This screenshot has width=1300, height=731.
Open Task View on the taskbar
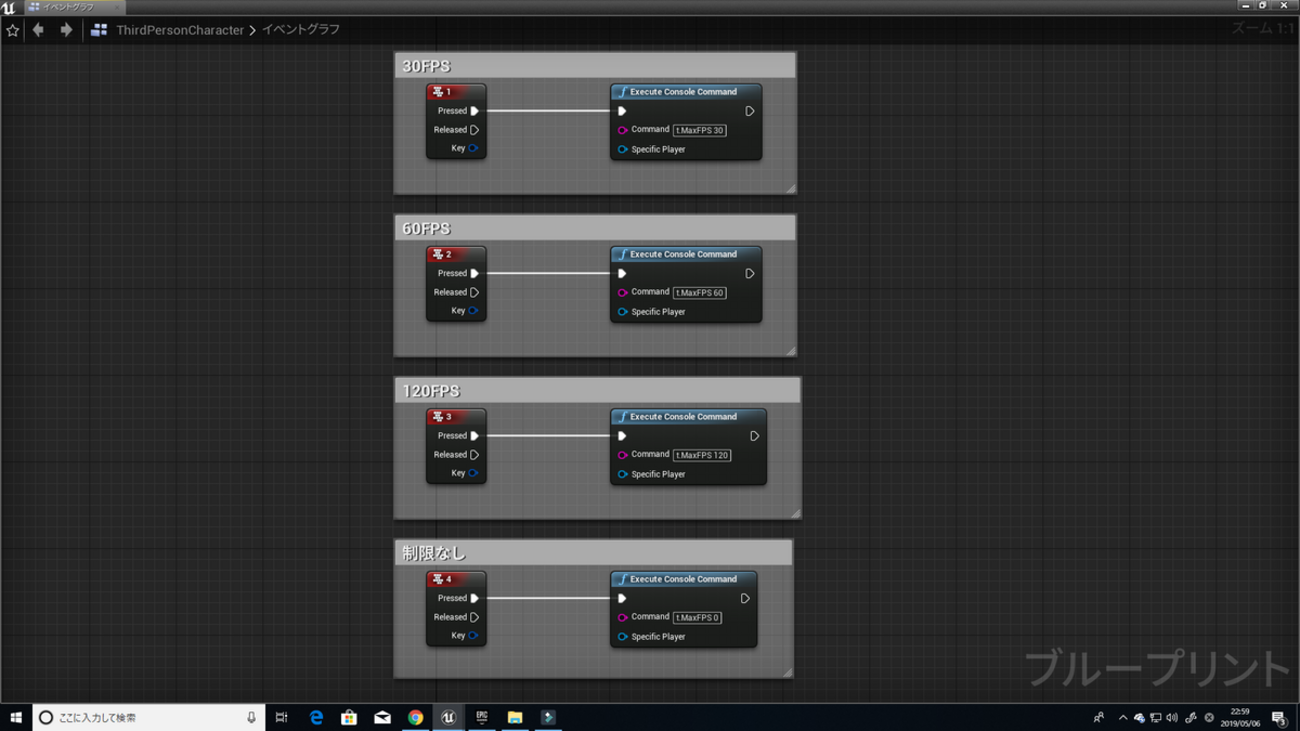tap(282, 717)
